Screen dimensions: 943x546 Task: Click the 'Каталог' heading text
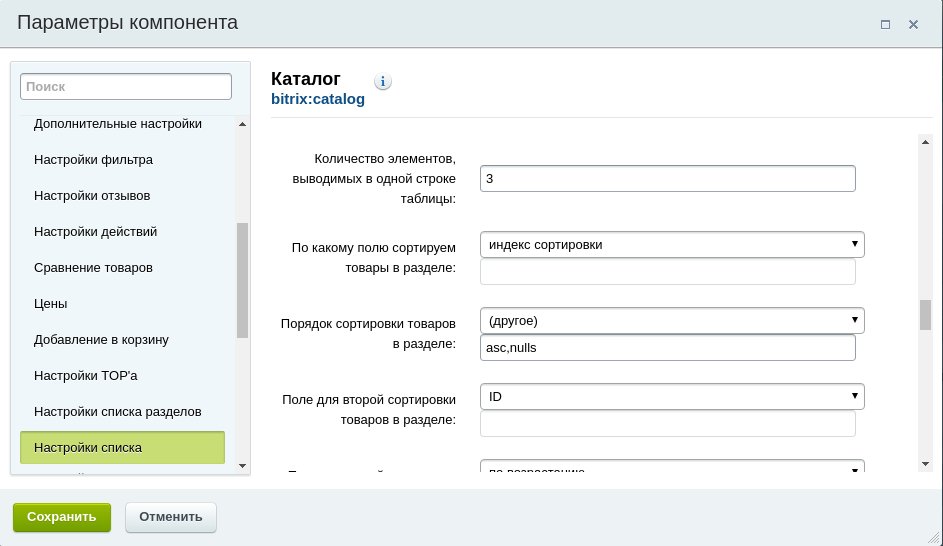tap(306, 79)
